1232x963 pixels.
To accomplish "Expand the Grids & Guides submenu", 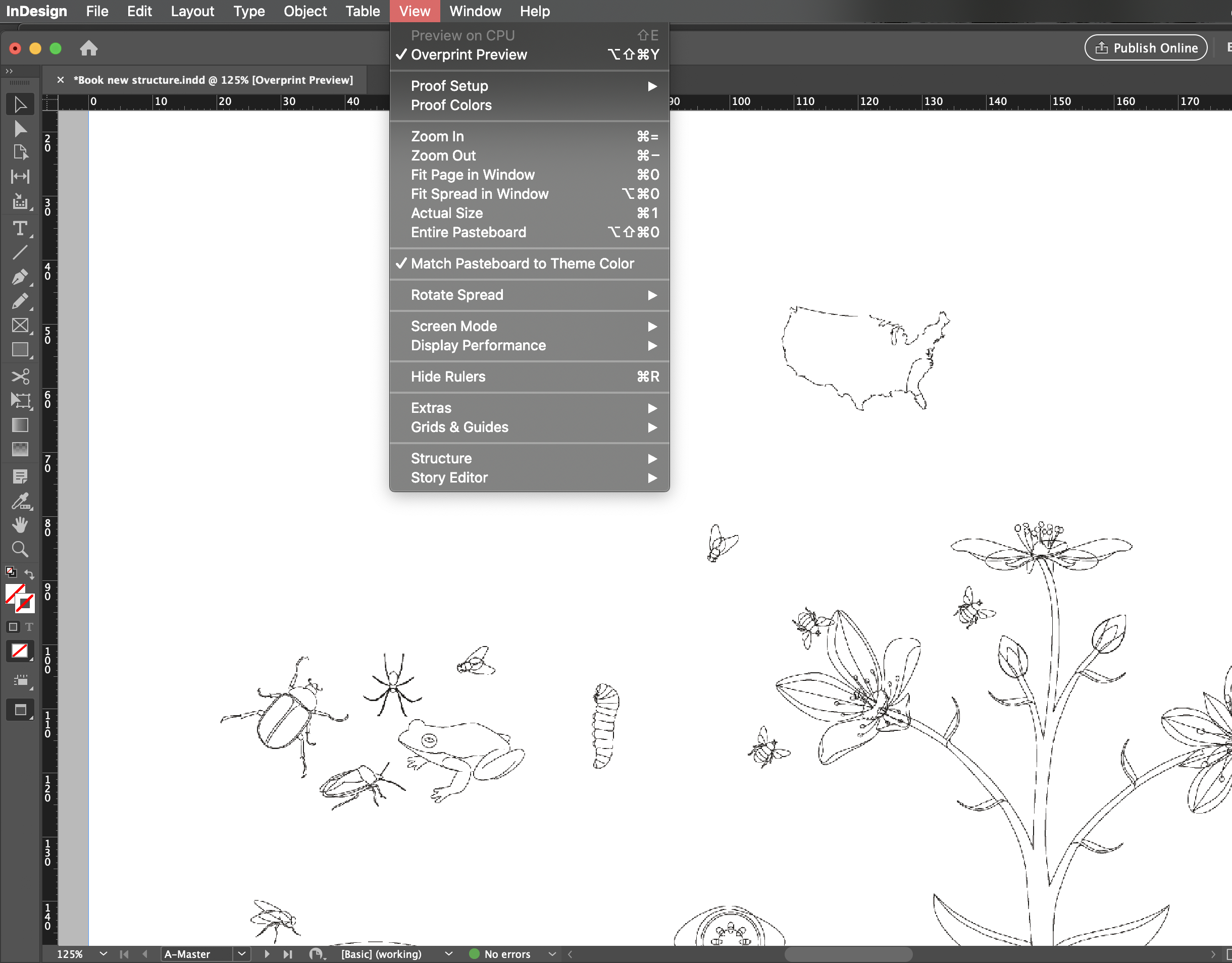I will click(x=459, y=427).
